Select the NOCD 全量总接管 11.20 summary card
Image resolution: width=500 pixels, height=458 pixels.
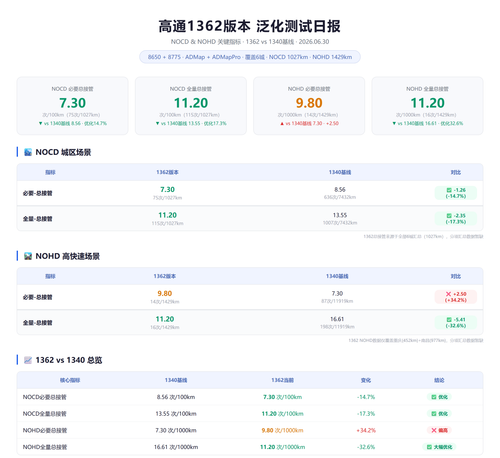point(191,106)
